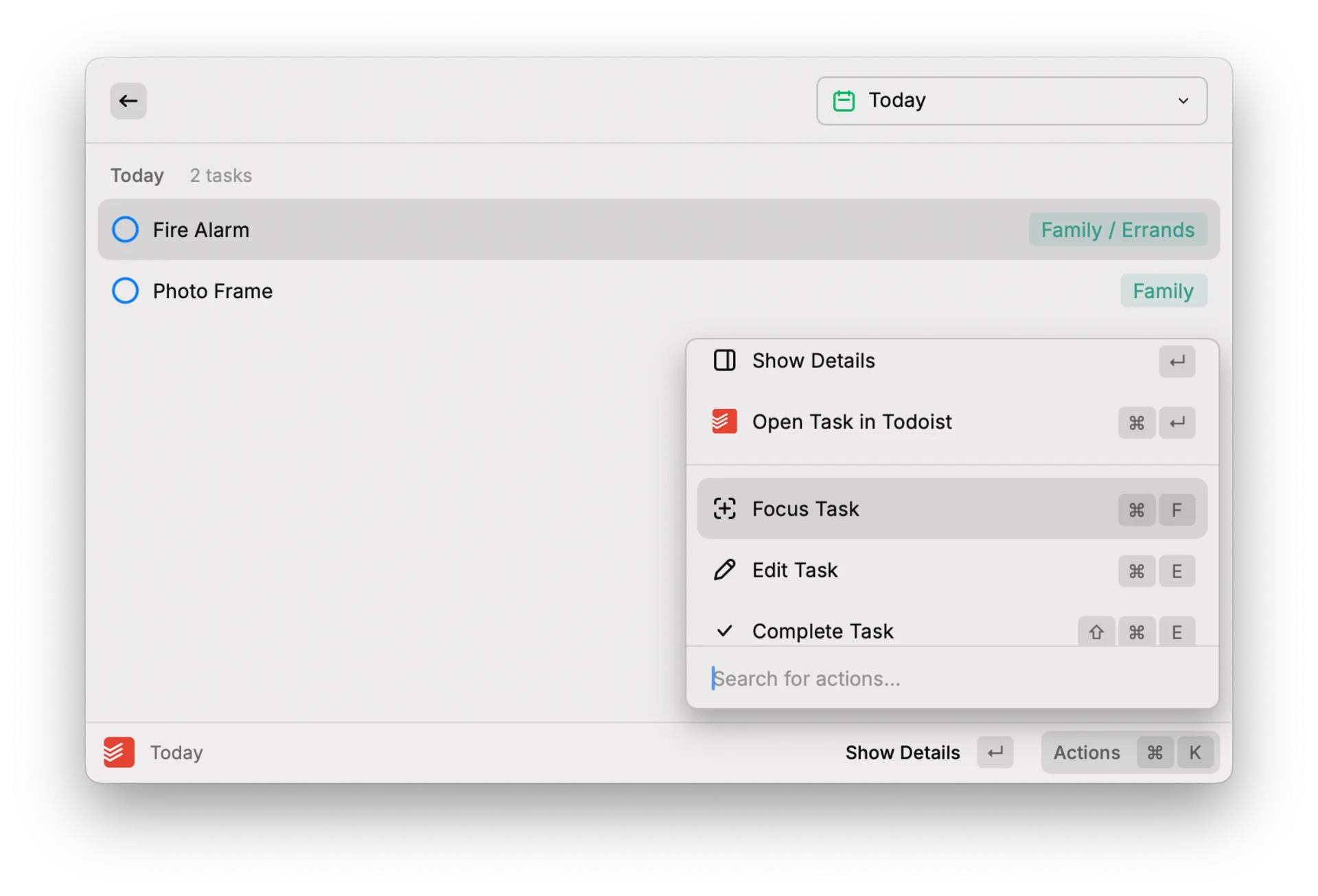Viewport: 1318px width, 896px height.
Task: Click the Show Details panel icon
Action: click(x=724, y=360)
